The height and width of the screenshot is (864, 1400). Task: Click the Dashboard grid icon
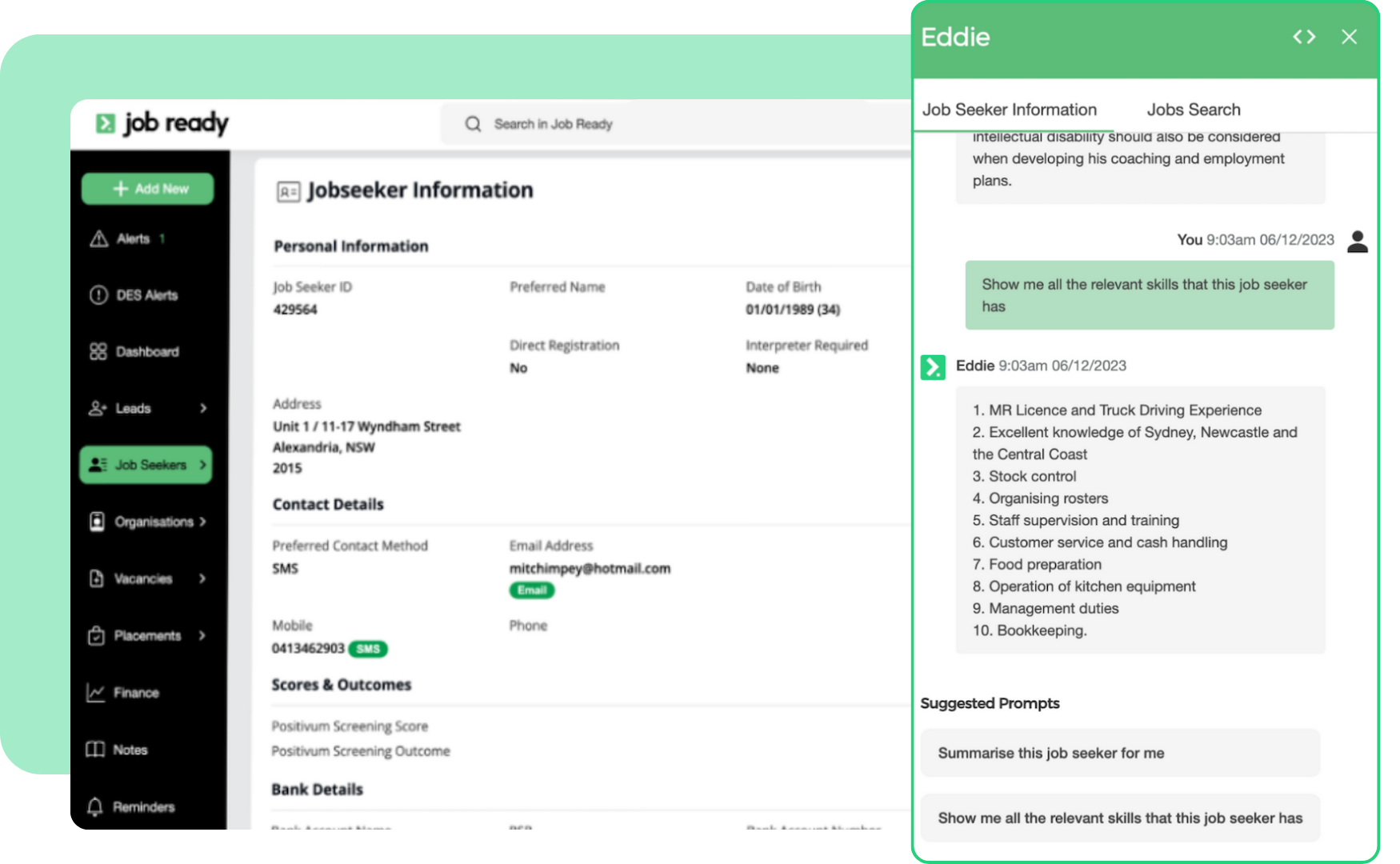tap(98, 351)
